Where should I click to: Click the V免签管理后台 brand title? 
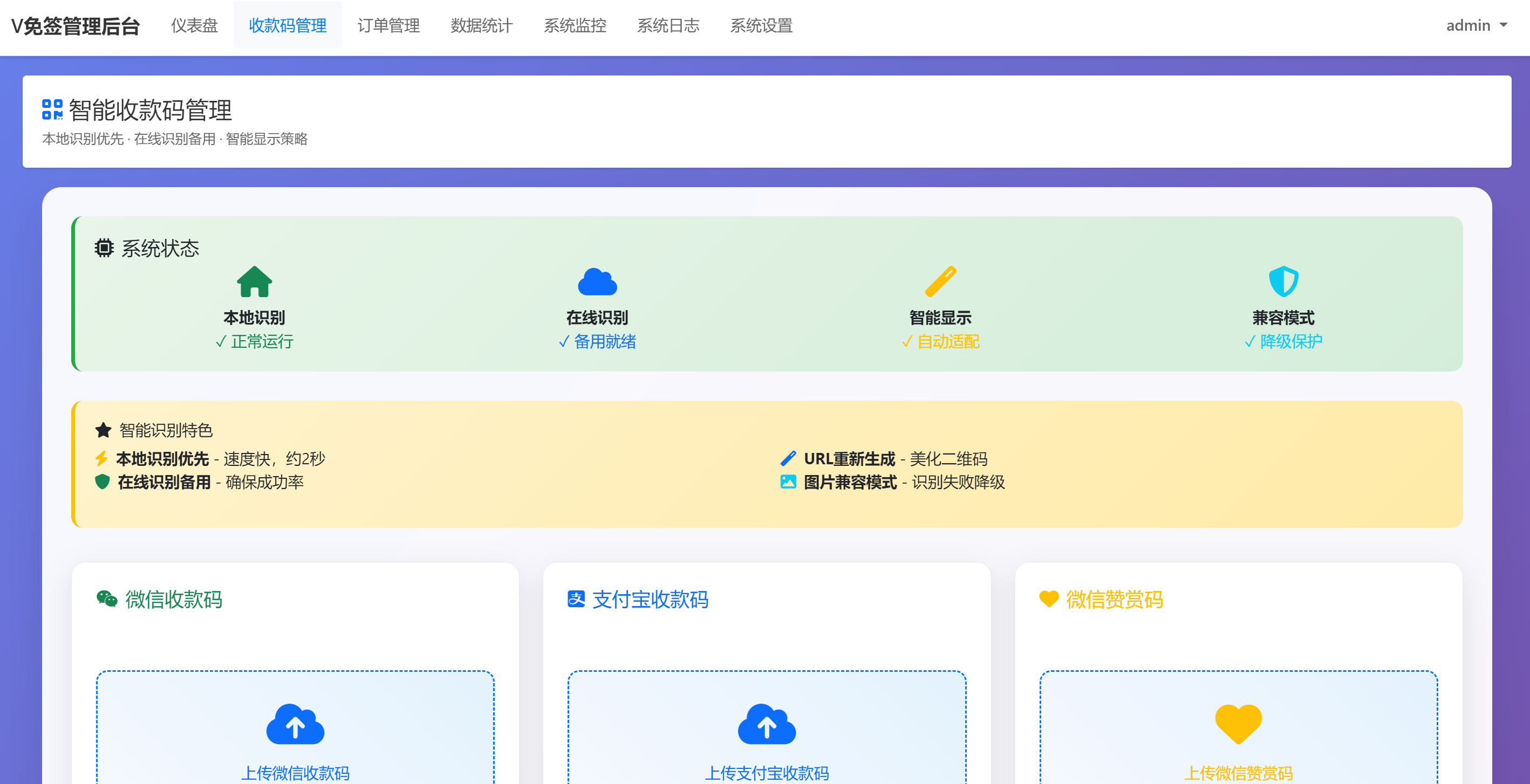(76, 26)
